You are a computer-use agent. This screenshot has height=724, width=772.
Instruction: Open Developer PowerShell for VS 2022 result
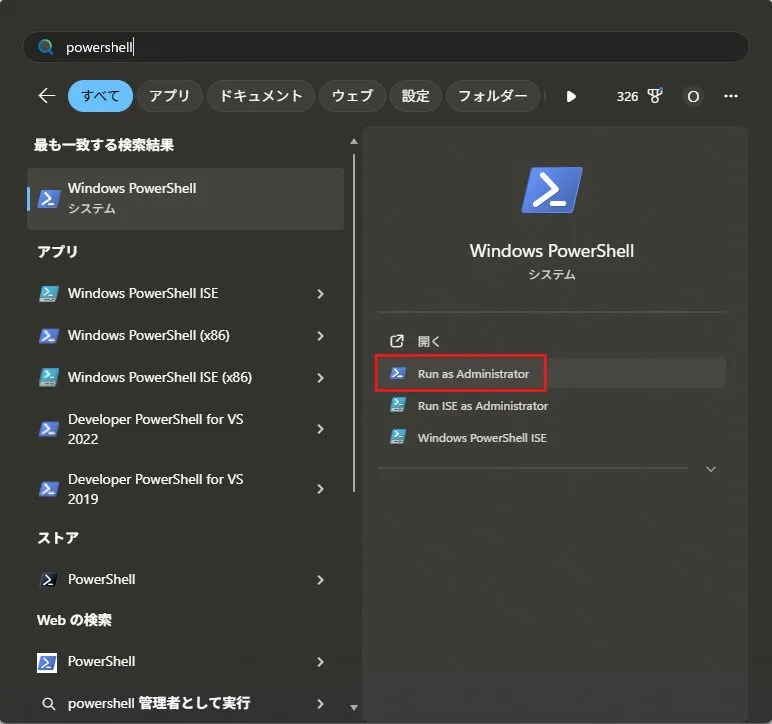coord(186,429)
